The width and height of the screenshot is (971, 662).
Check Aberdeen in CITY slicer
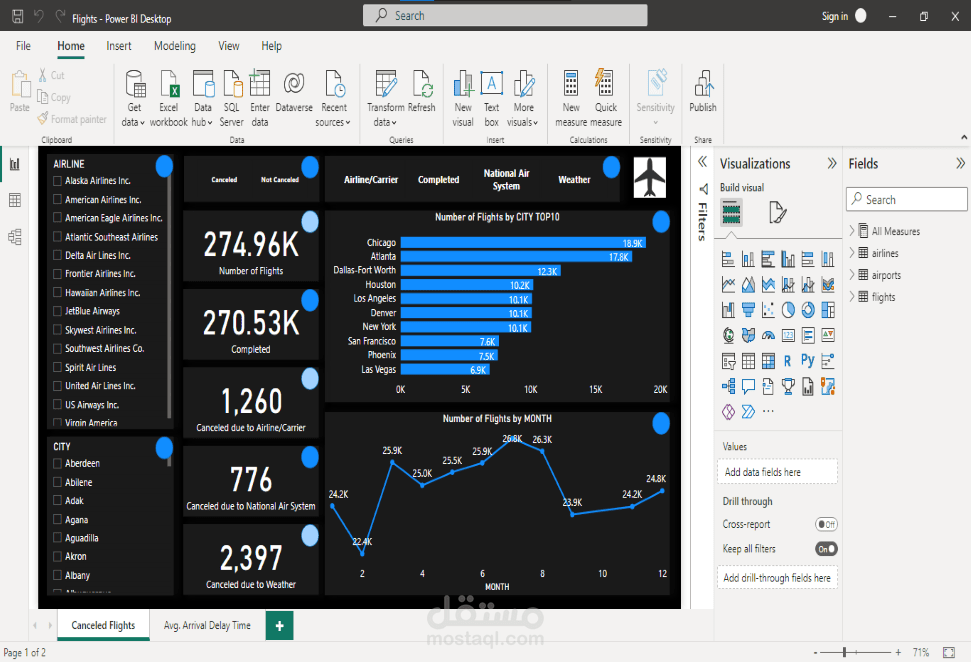click(58, 463)
